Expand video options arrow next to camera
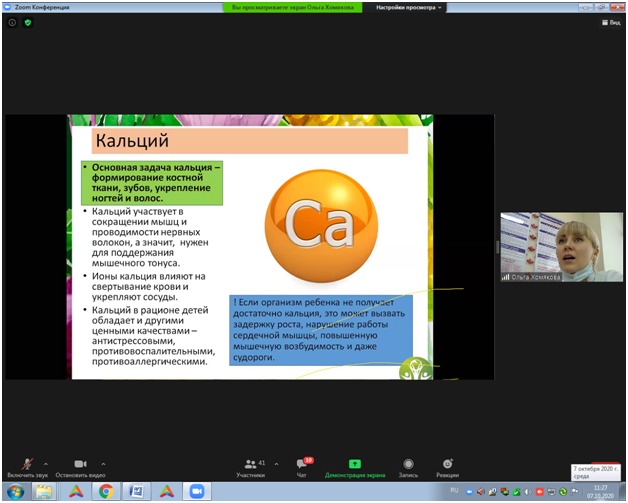 [x=103, y=463]
